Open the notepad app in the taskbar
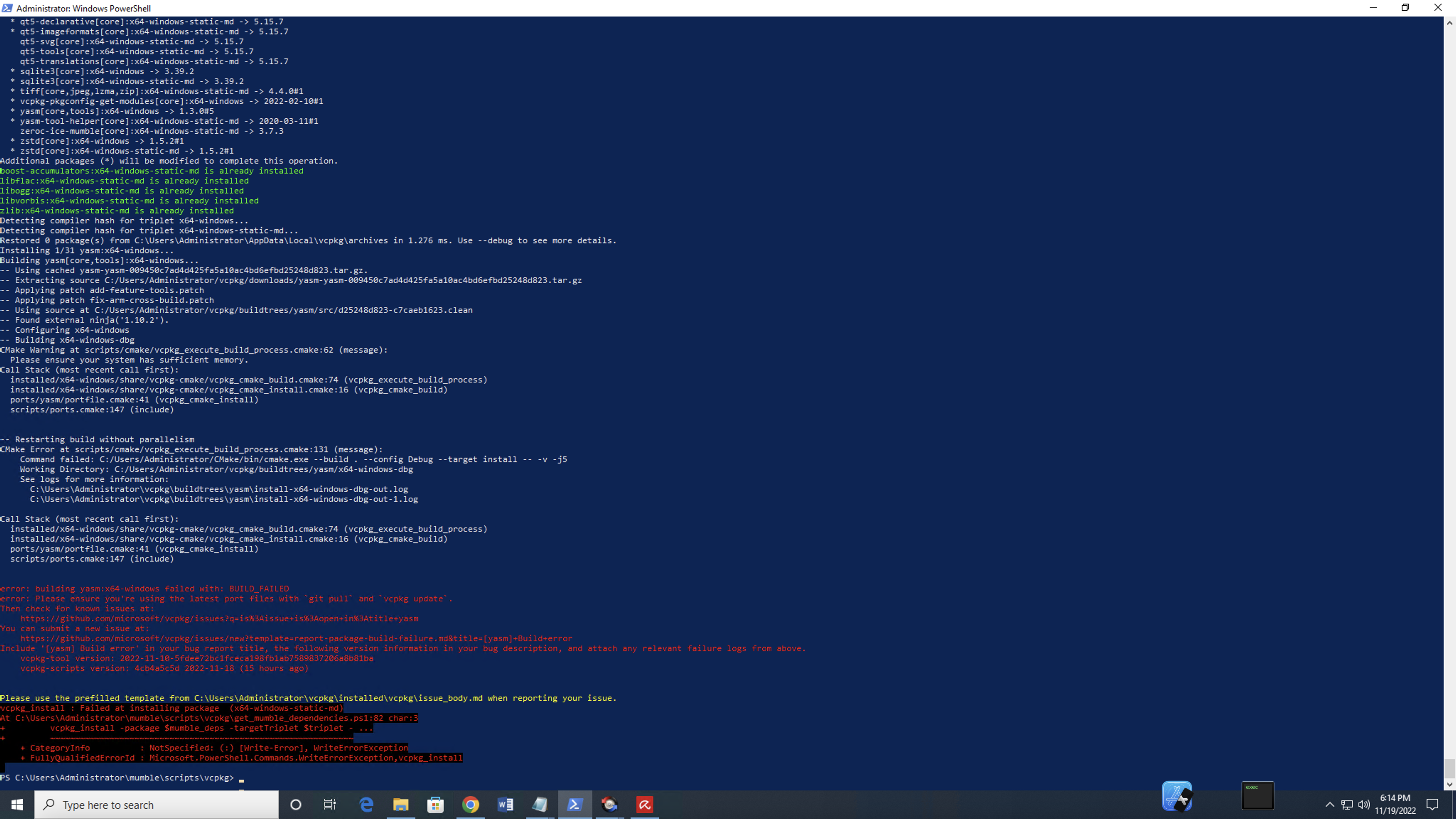The height and width of the screenshot is (819, 1456). (540, 804)
